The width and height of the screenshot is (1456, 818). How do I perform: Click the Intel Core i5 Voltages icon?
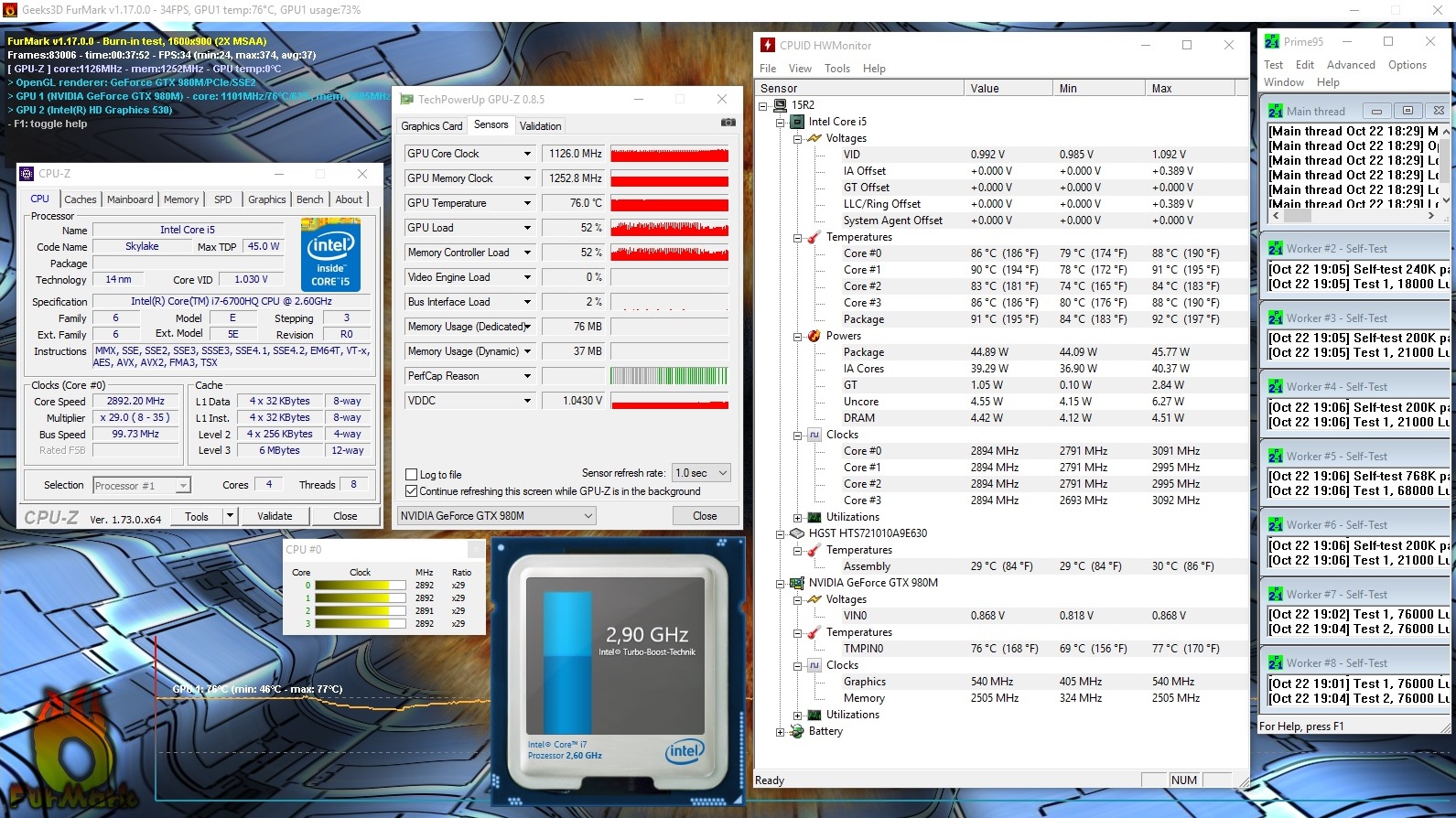(814, 138)
